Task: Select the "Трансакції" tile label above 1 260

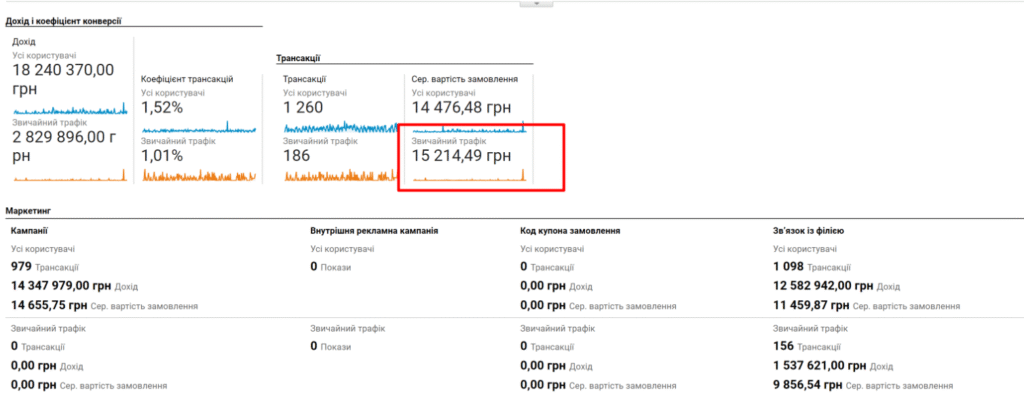Action: [304, 79]
